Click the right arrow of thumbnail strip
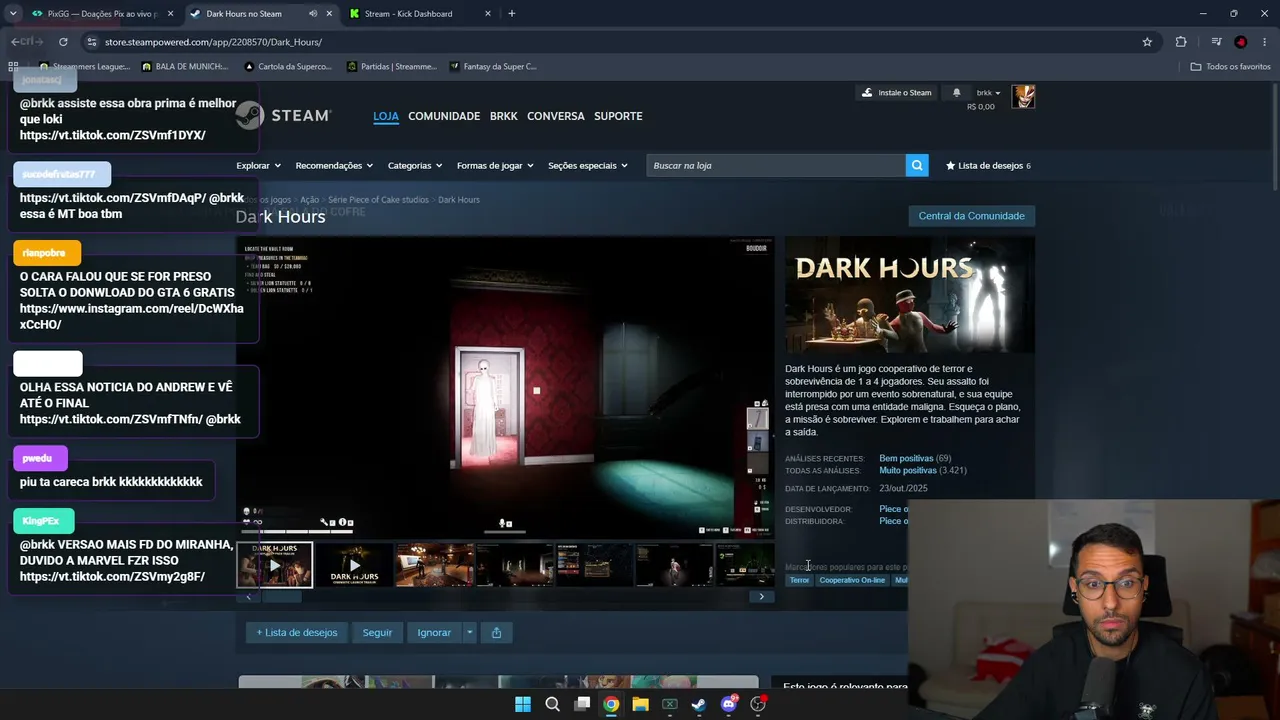This screenshot has width=1280, height=720. tap(761, 597)
